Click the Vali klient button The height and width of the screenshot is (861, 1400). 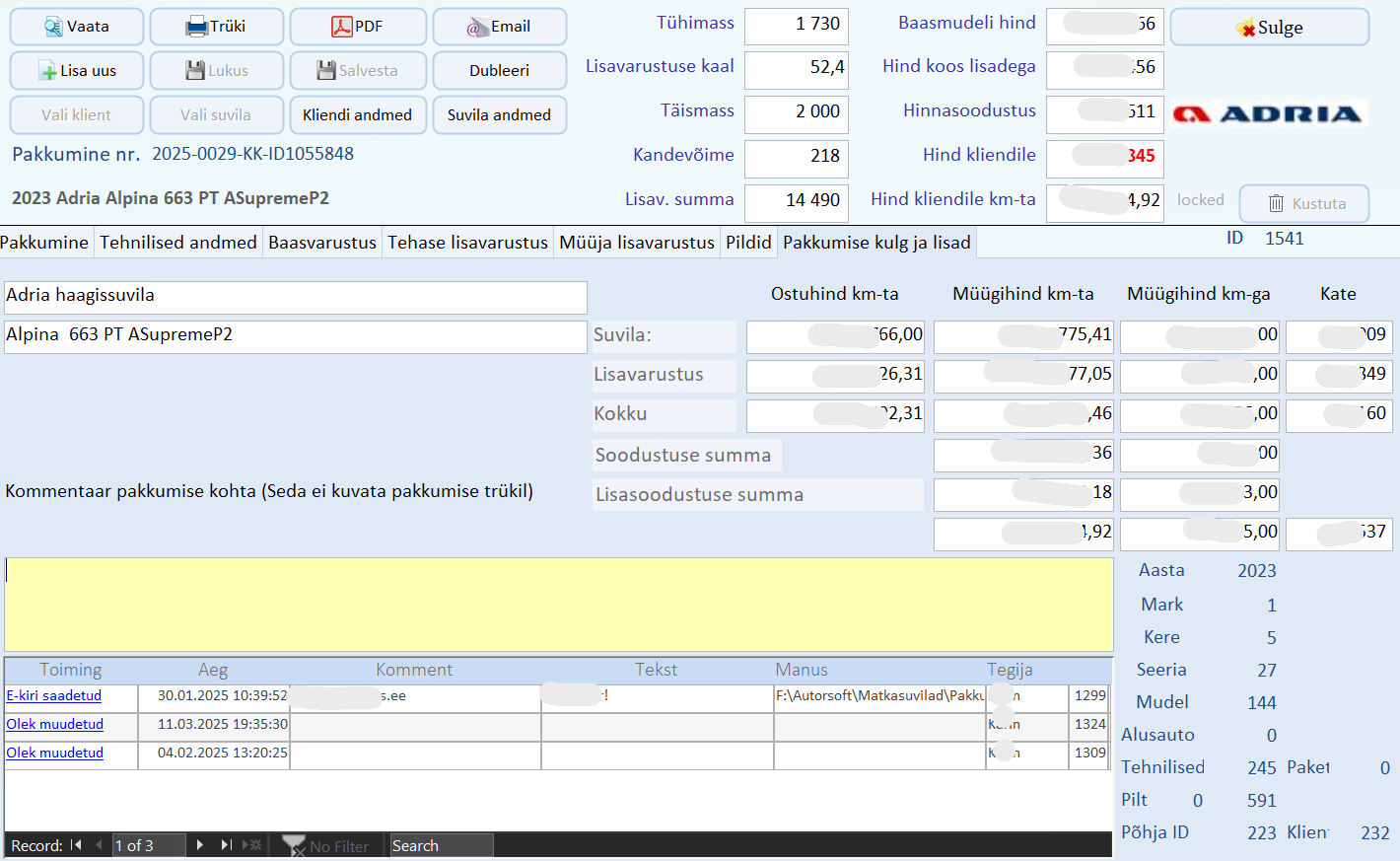point(77,115)
